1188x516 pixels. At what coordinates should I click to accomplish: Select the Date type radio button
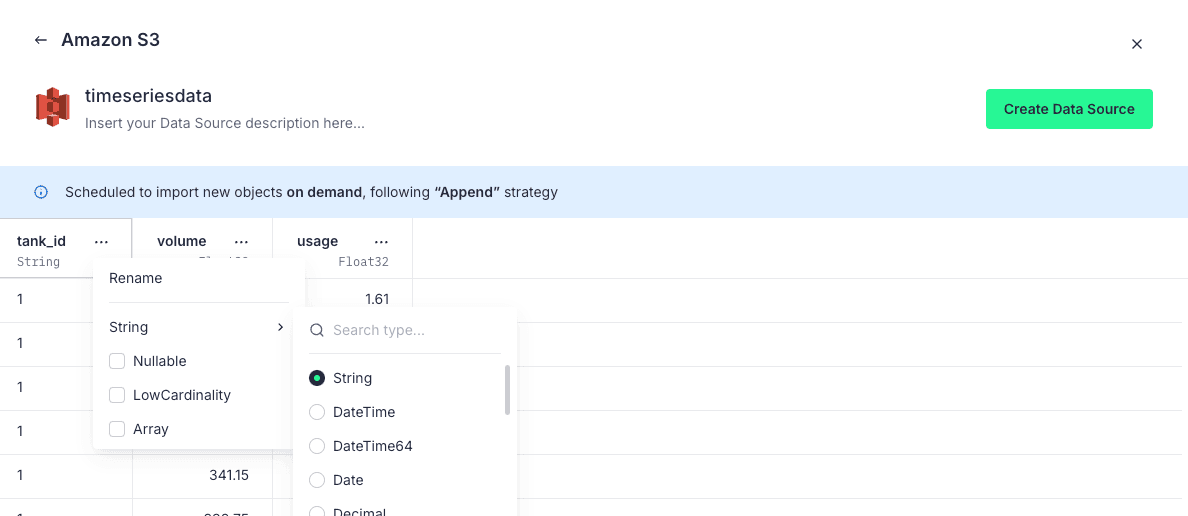pos(317,480)
